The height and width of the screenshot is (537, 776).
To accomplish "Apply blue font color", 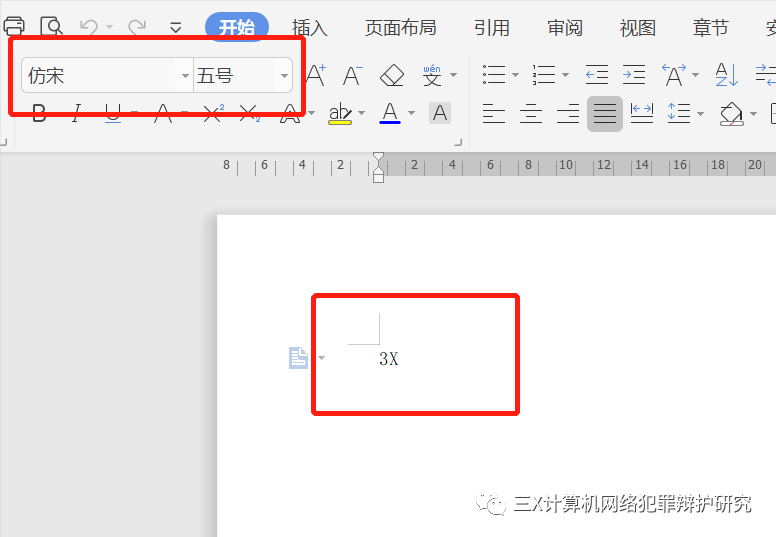I will point(390,113).
